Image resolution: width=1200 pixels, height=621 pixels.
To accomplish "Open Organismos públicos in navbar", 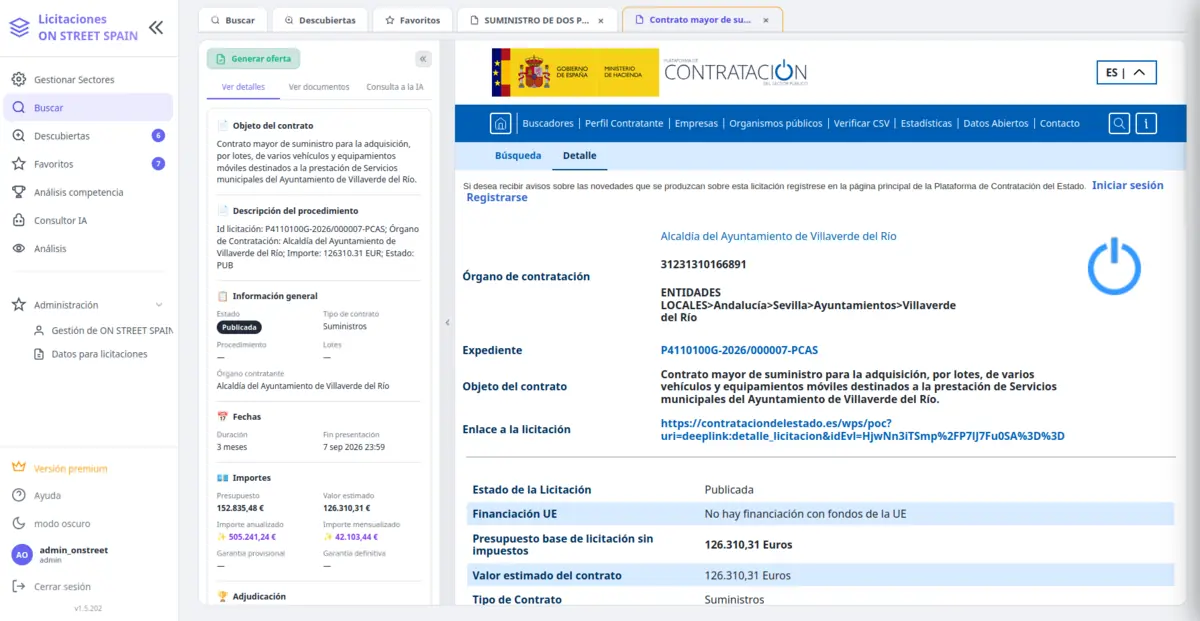I will 775,123.
